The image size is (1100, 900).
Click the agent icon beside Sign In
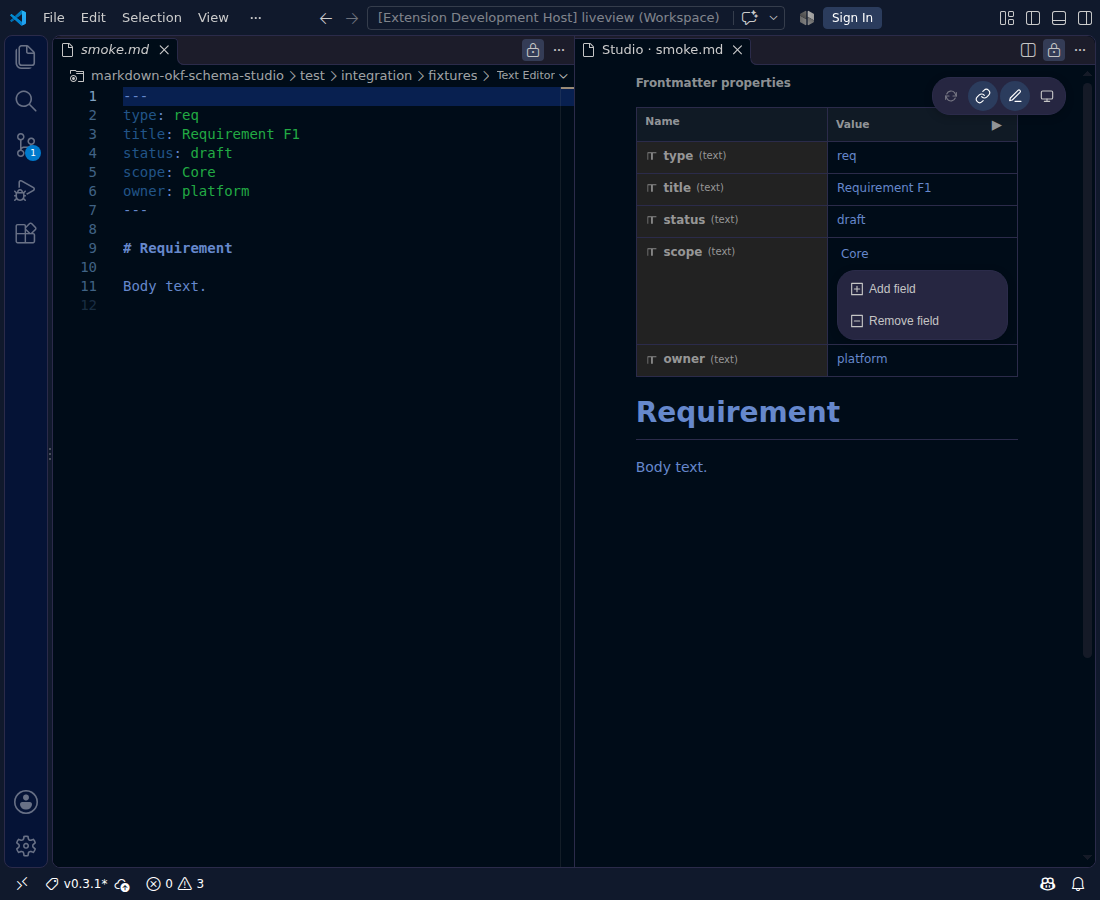pyautogui.click(x=807, y=18)
